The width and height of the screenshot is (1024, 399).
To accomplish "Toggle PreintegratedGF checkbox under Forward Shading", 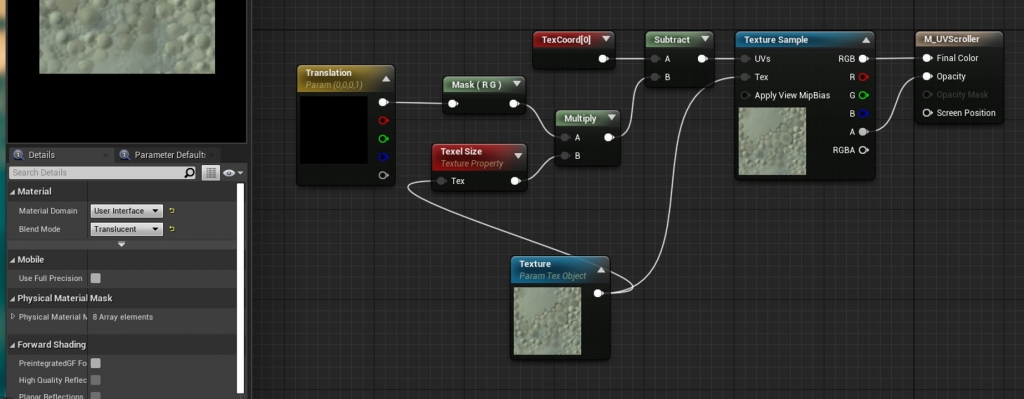I will (x=96, y=363).
